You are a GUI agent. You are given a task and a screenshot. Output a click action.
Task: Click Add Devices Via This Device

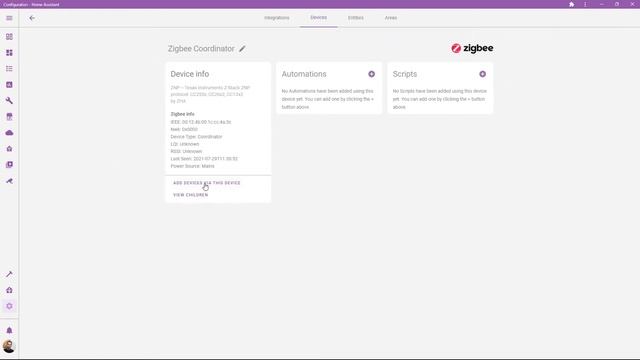[x=207, y=183]
